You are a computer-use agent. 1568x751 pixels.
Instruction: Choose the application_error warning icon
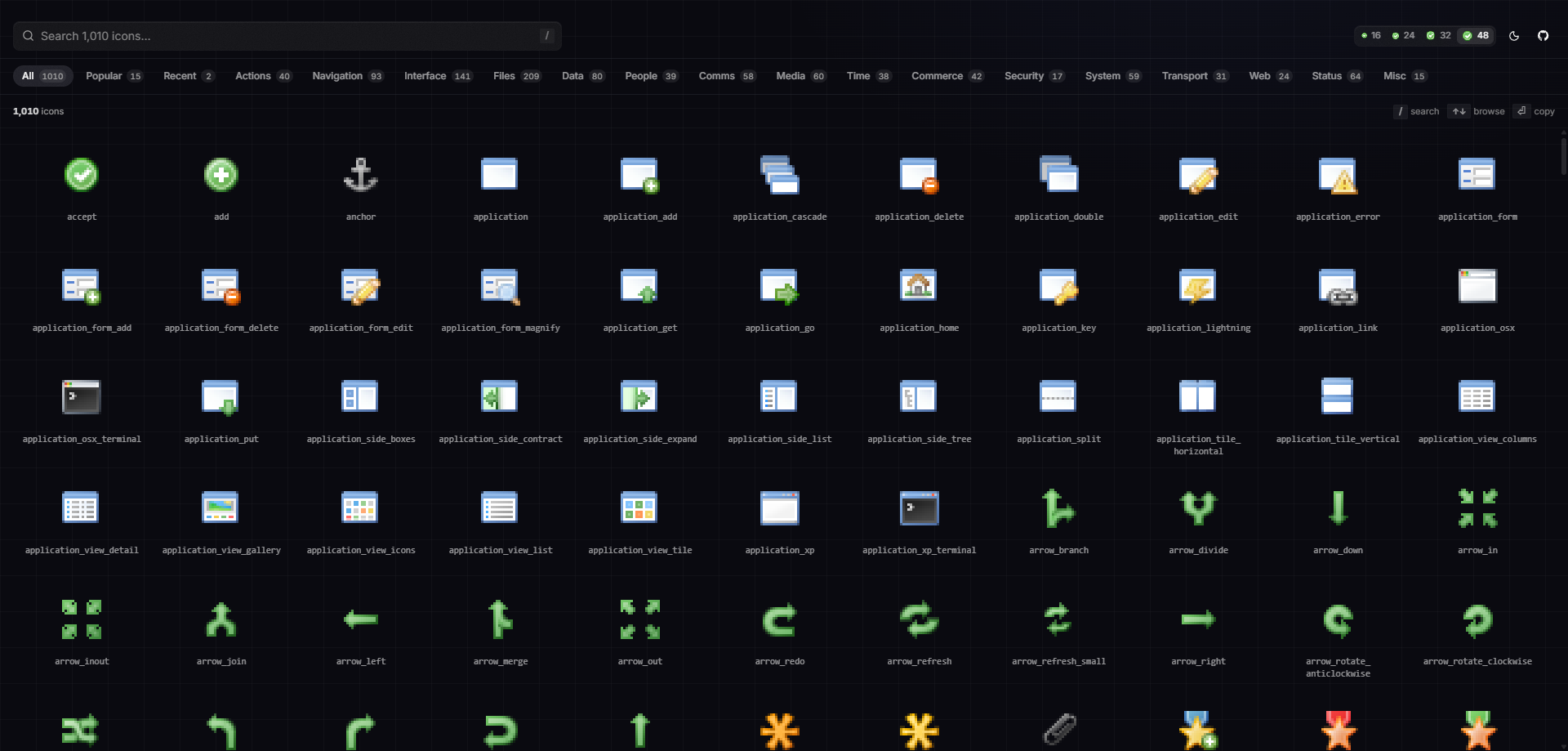(x=1338, y=175)
